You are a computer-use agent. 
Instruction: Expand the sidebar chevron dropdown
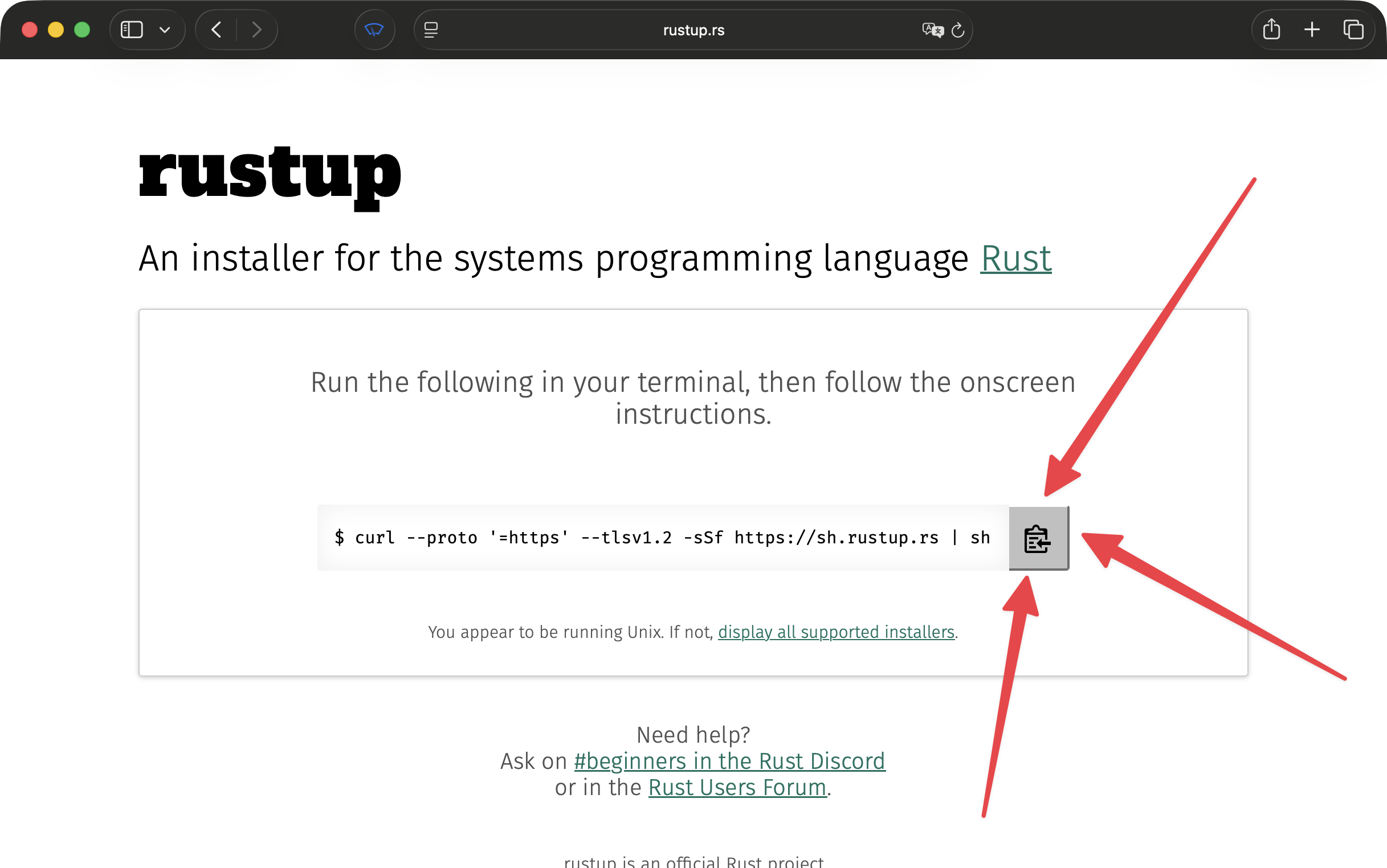(x=165, y=29)
